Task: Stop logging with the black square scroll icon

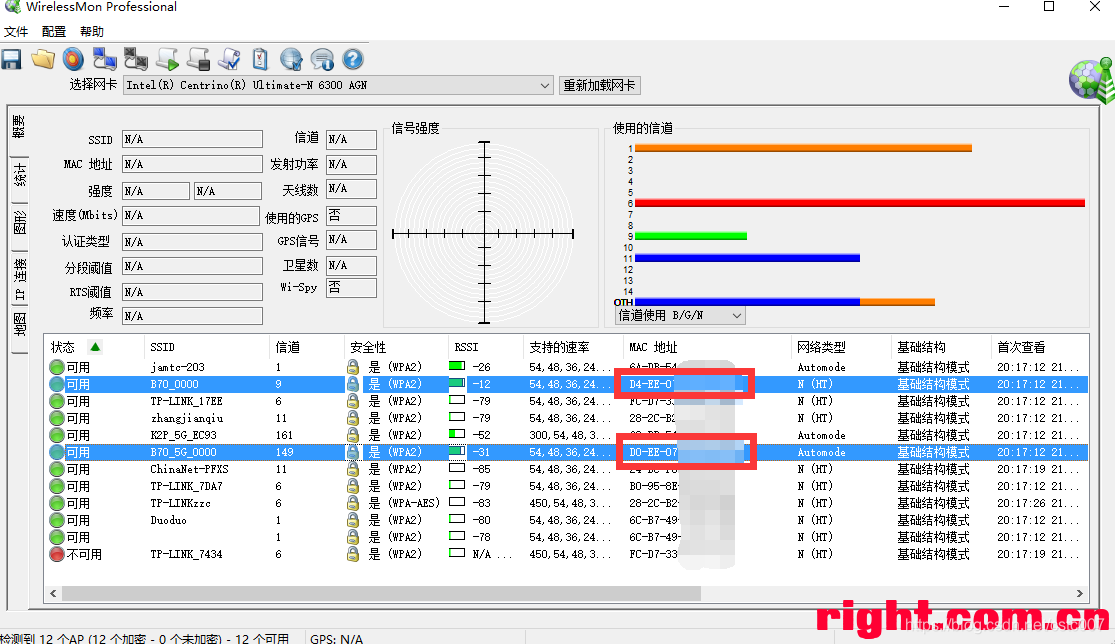Action: (x=197, y=58)
